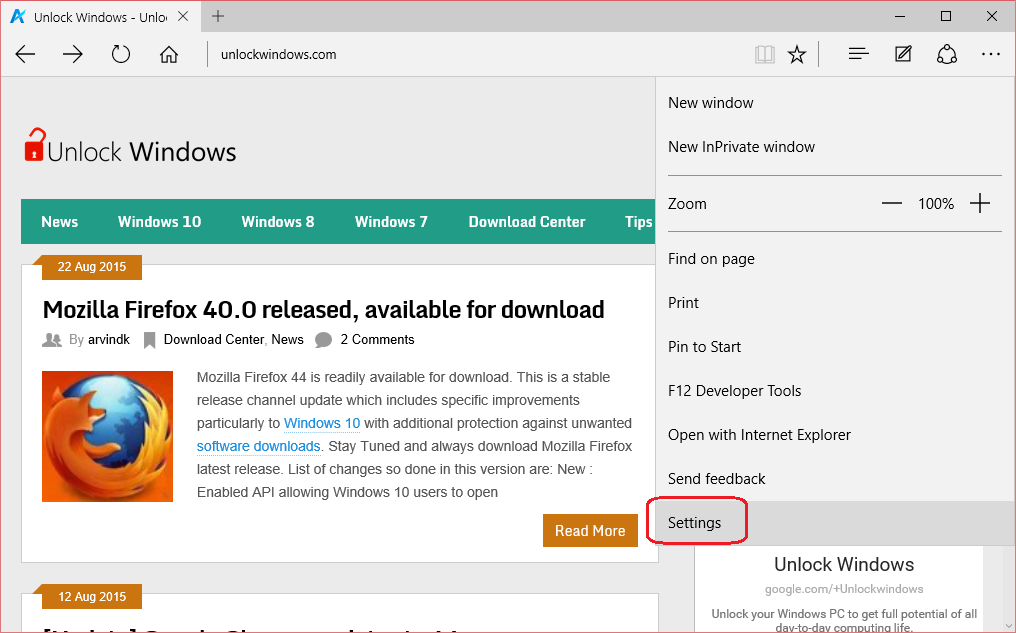Open the Mozilla Firefox 40.0 article headline
Image resolution: width=1016 pixels, height=633 pixels.
click(323, 310)
